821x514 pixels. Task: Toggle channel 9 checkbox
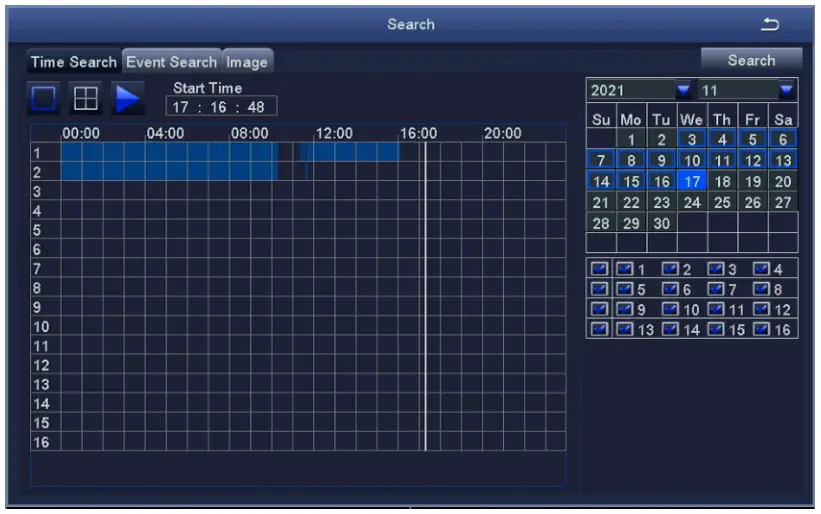tap(625, 309)
